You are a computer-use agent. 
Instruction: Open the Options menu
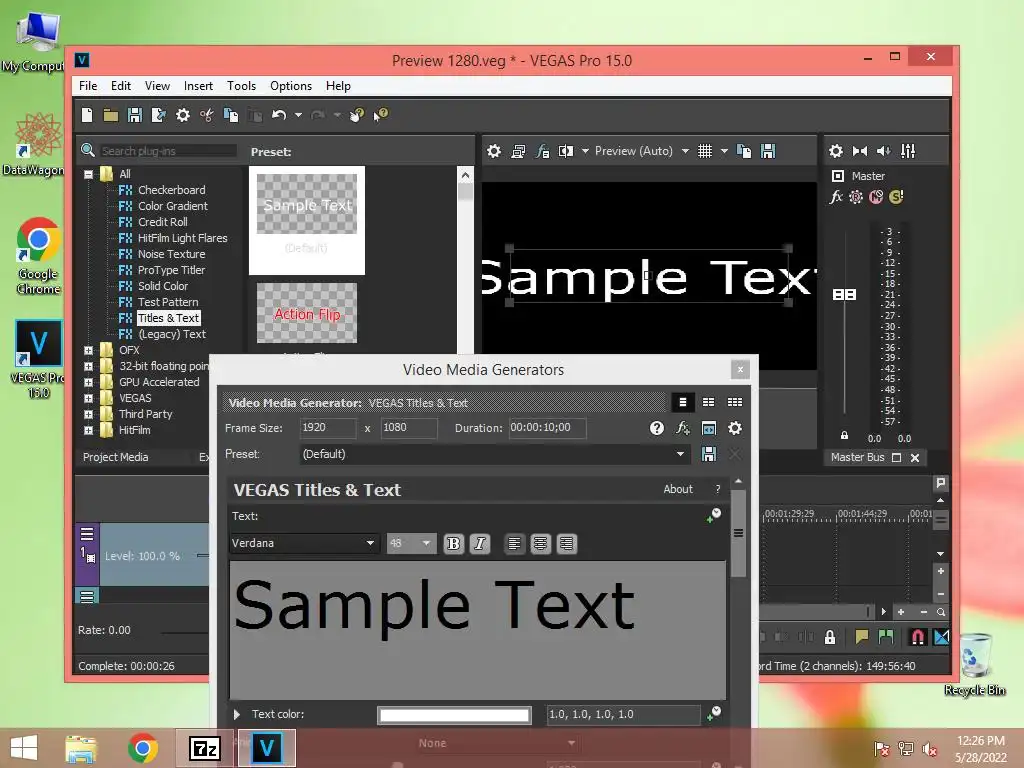tap(291, 86)
